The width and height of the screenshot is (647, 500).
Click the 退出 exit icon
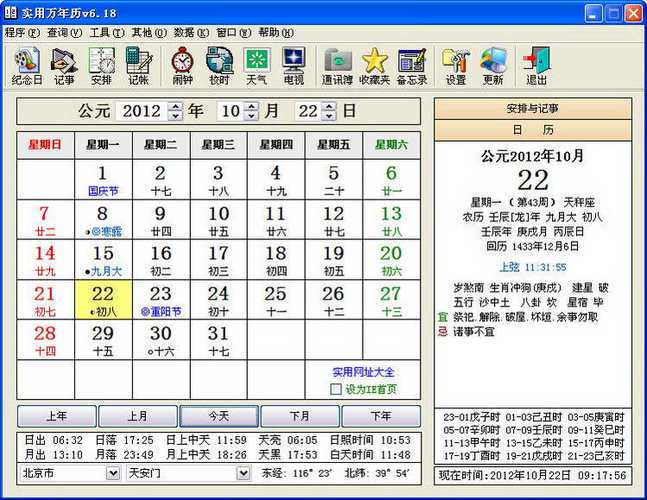pyautogui.click(x=537, y=65)
